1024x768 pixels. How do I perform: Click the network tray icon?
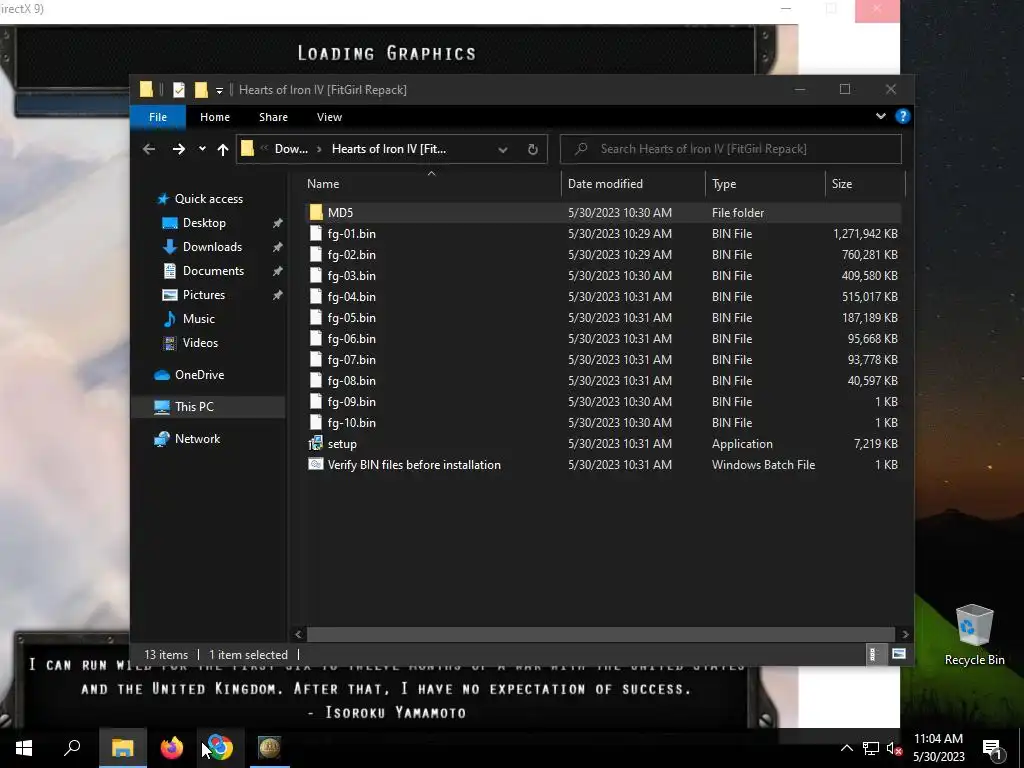pos(871,748)
